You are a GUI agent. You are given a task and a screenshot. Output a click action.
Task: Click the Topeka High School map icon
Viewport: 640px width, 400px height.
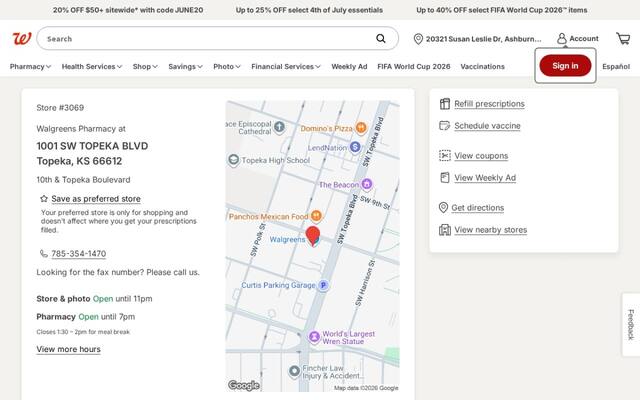tap(233, 160)
